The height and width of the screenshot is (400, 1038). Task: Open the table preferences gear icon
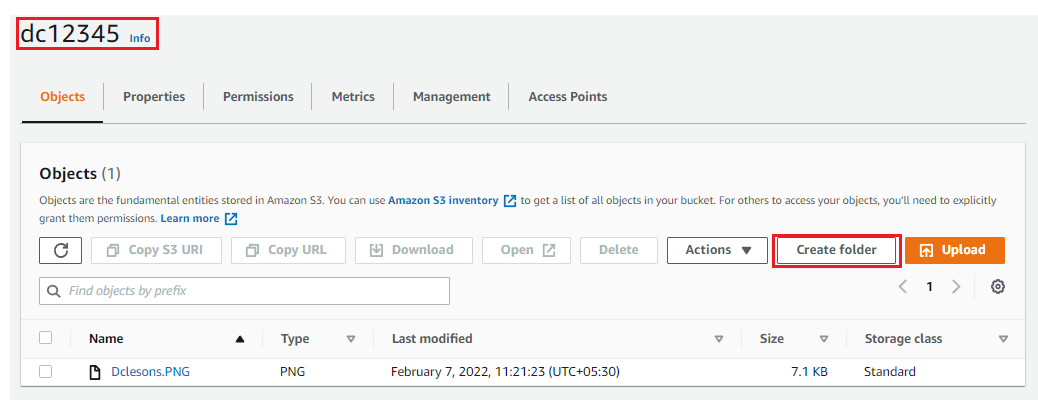998,287
